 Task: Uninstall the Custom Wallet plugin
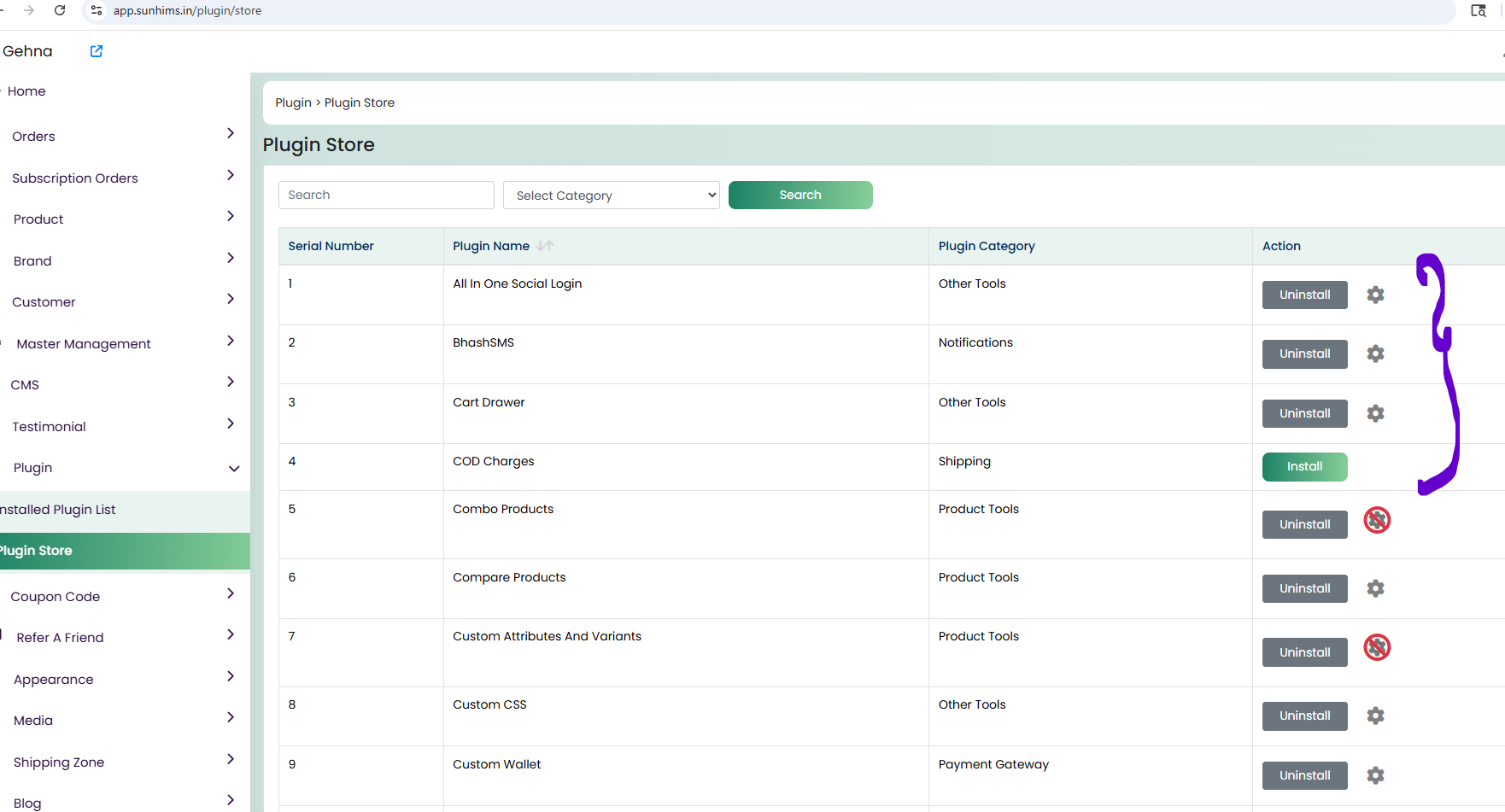[1304, 775]
